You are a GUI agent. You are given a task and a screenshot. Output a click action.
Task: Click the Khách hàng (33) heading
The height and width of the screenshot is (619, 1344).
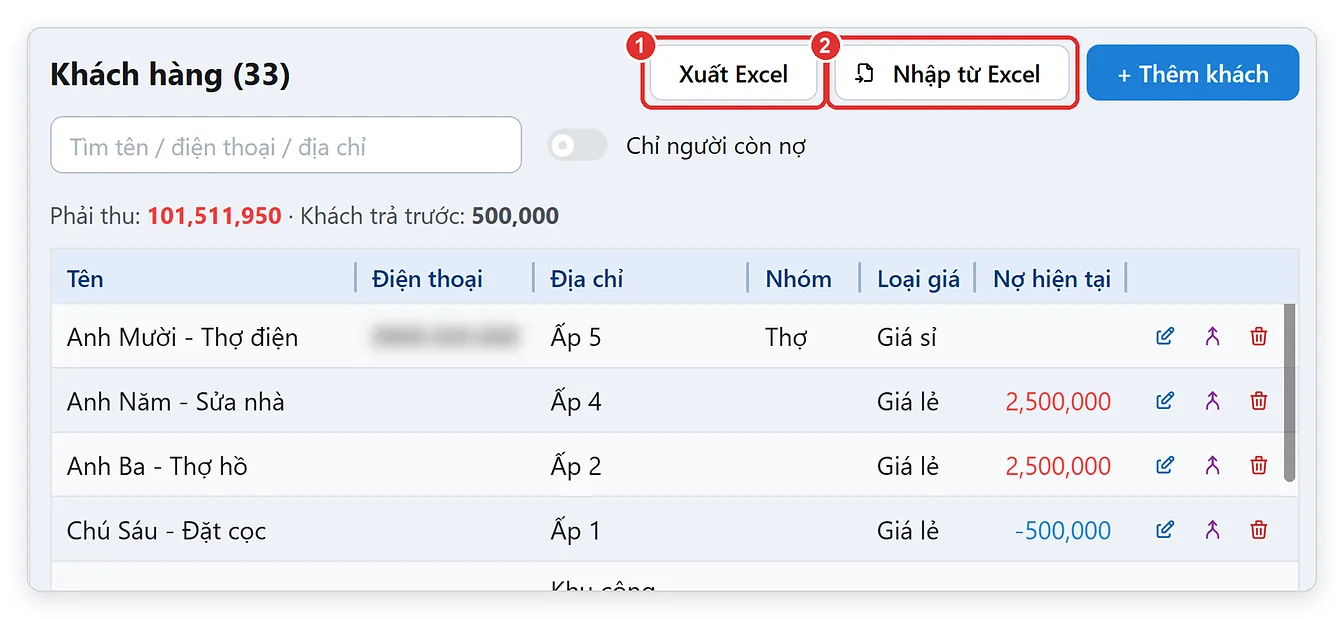[x=170, y=74]
